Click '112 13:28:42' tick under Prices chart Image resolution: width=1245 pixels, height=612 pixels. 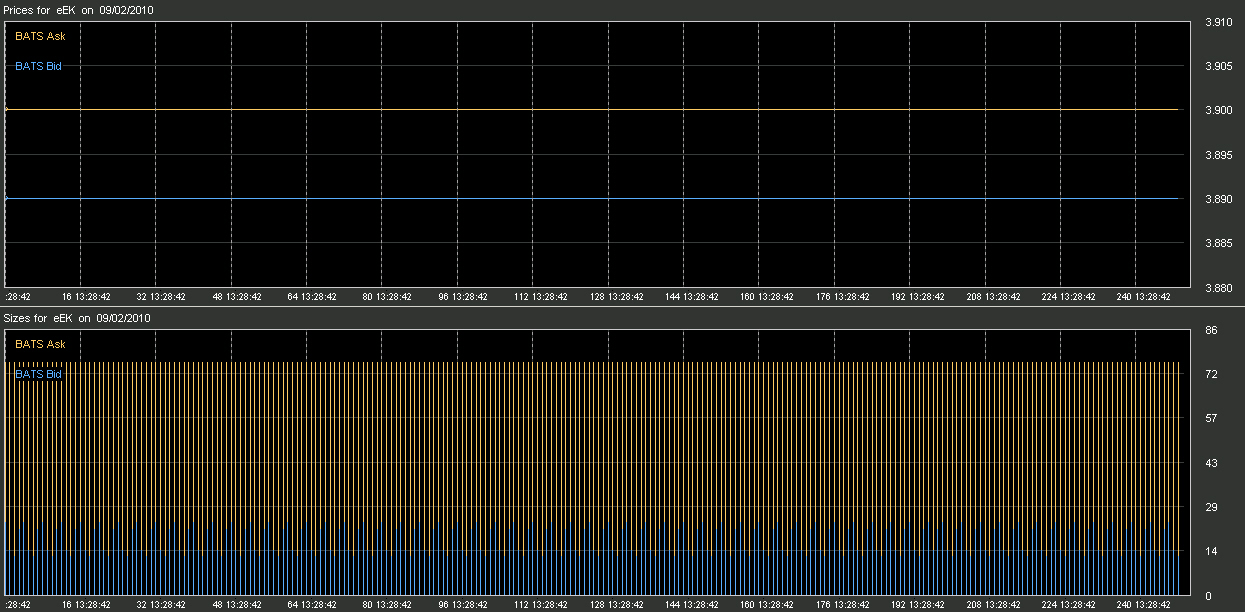pos(541,297)
